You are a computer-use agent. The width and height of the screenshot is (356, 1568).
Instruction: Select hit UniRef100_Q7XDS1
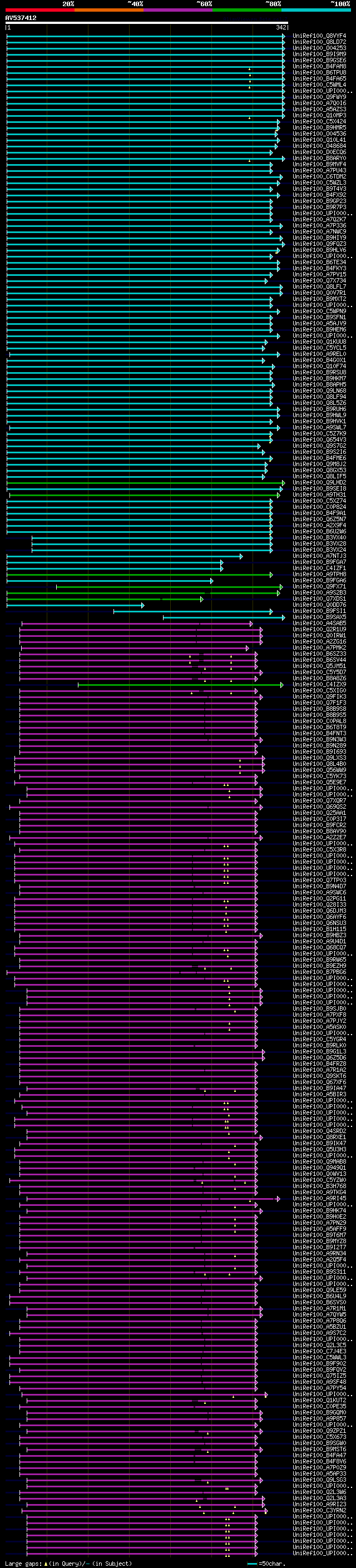coord(319,599)
